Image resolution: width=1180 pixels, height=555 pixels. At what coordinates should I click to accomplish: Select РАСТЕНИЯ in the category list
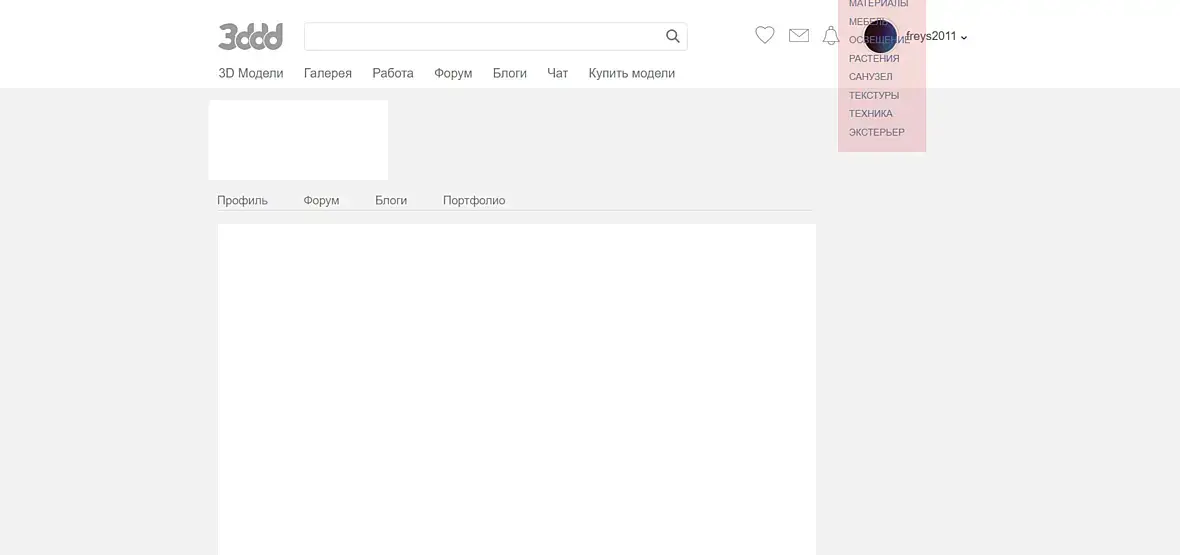874,58
